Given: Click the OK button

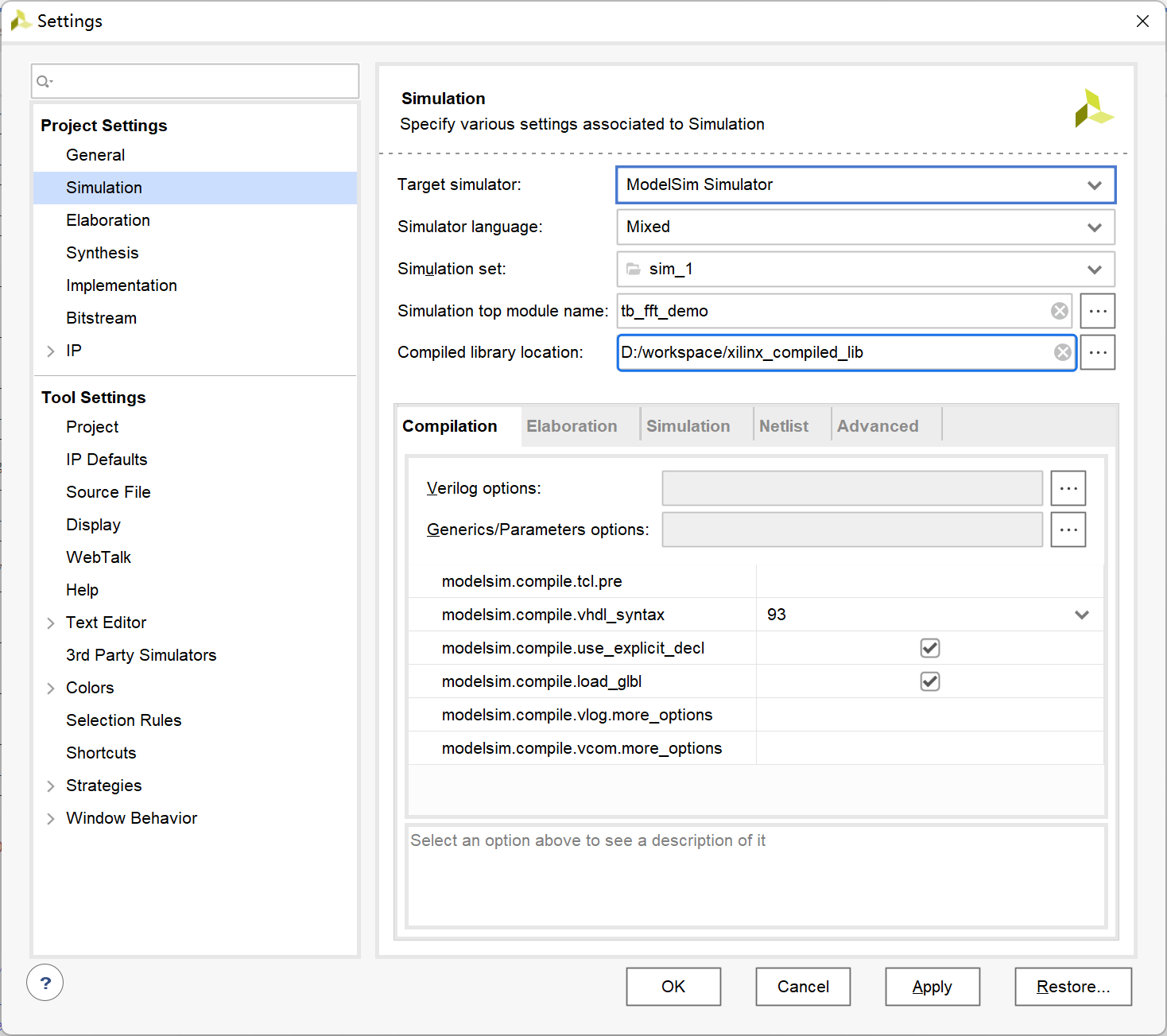Looking at the screenshot, I should [x=673, y=987].
